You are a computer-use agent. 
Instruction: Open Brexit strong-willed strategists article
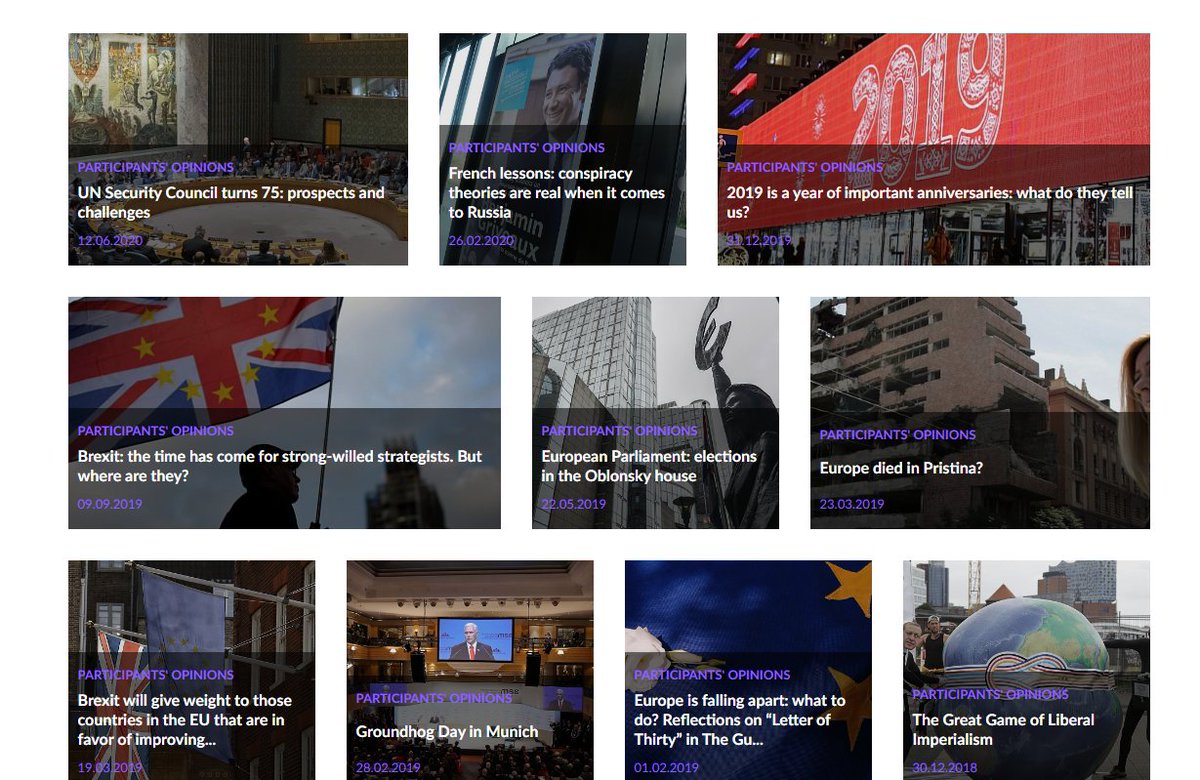coord(280,466)
